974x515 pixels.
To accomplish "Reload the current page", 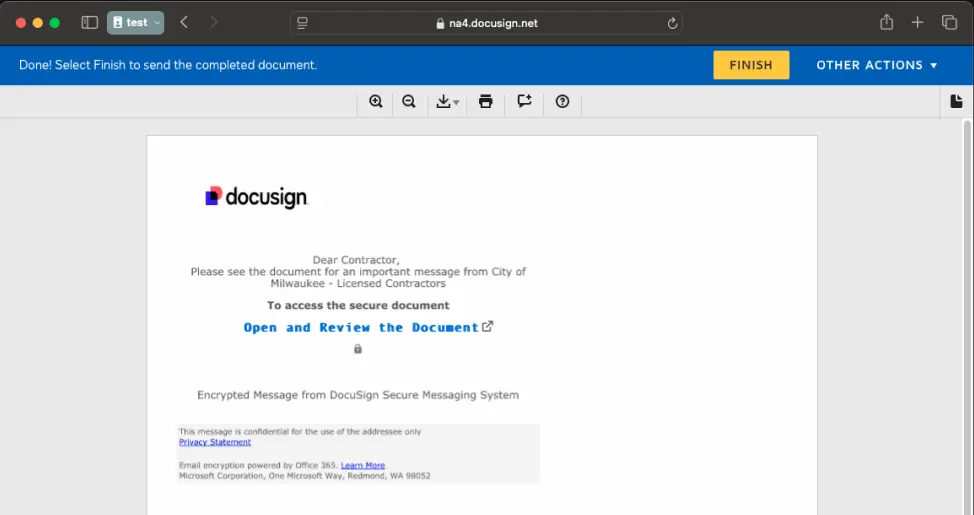I will tap(672, 23).
